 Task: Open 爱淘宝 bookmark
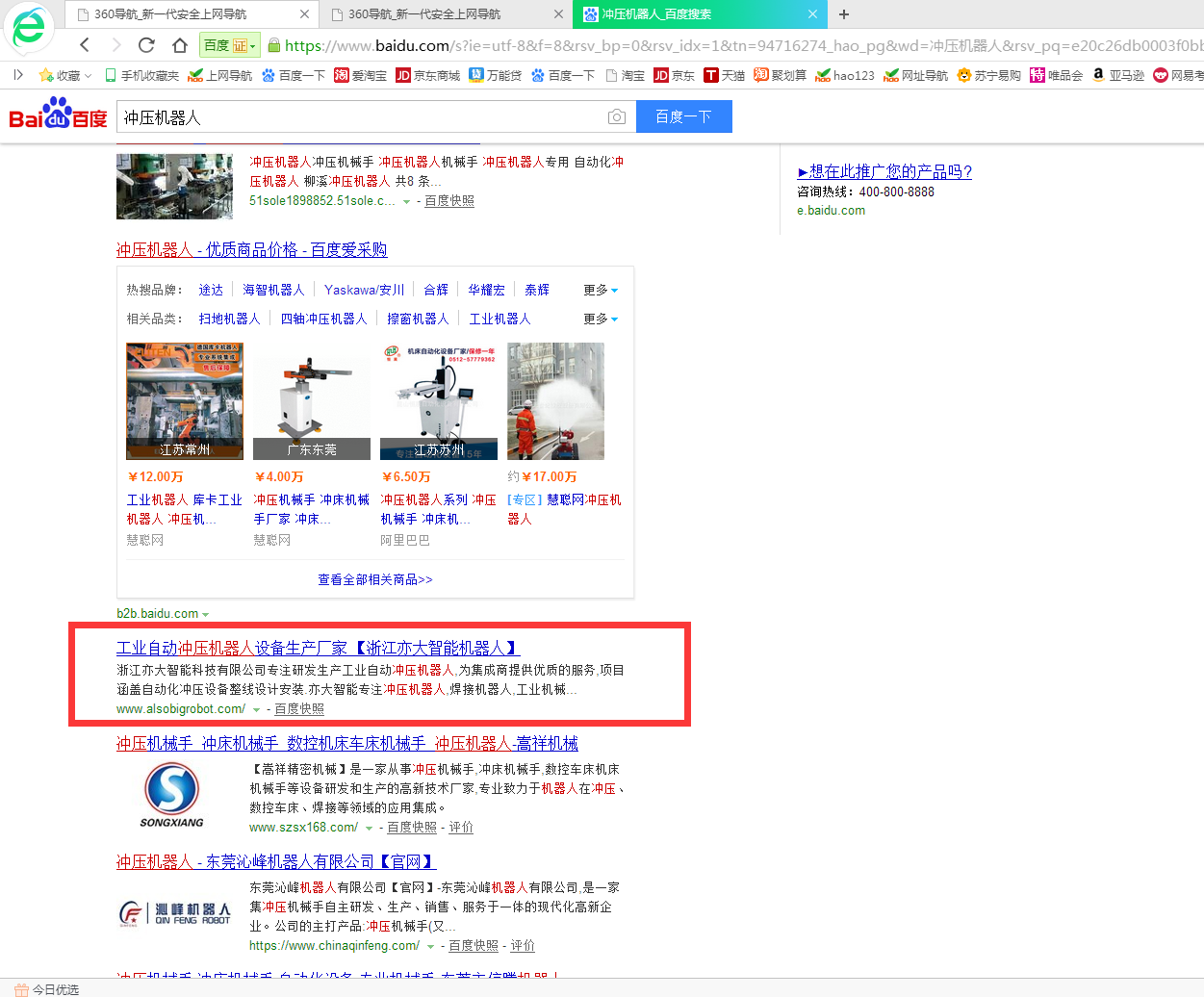360,75
